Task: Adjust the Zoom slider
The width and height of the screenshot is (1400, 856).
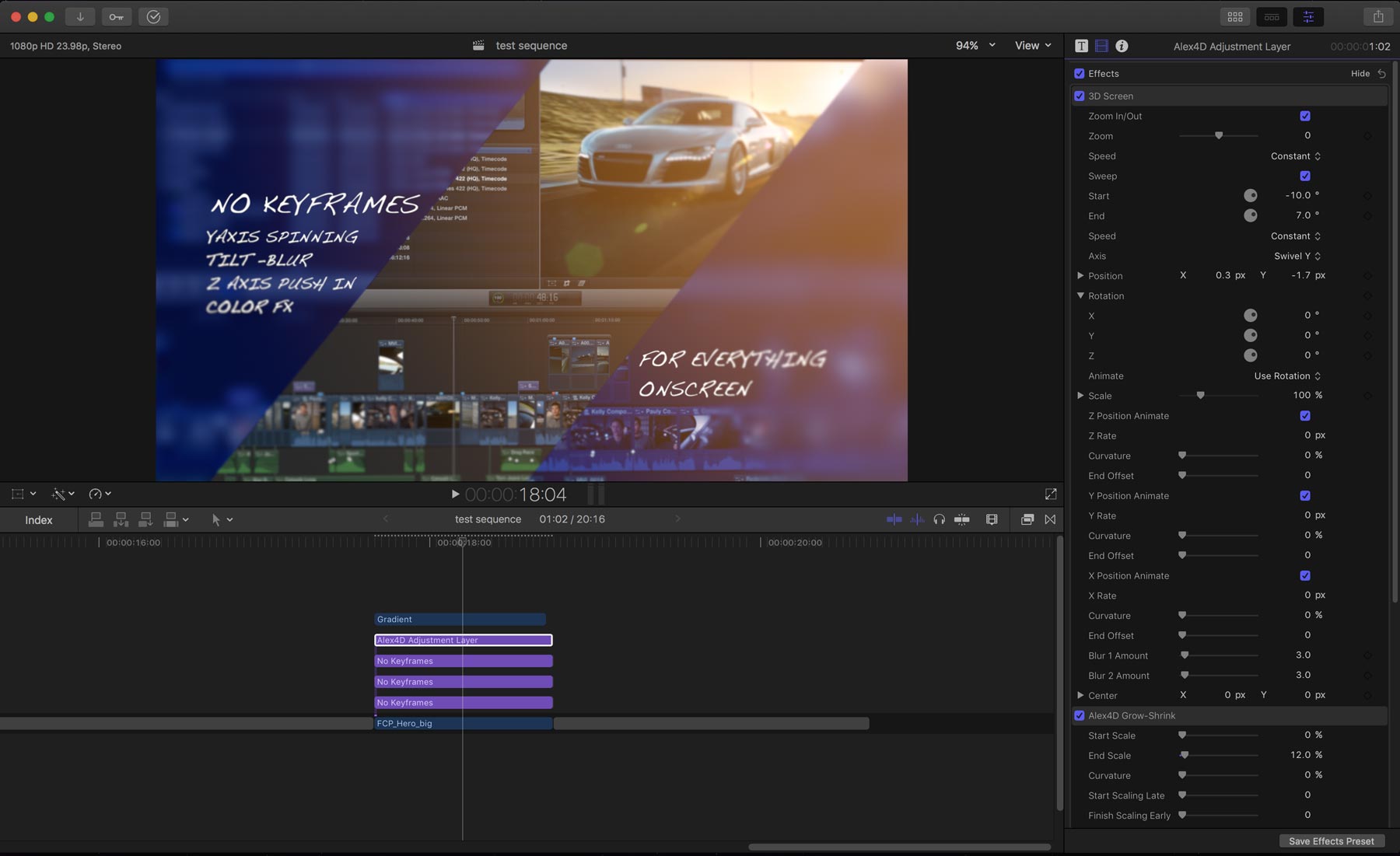Action: (1219, 135)
